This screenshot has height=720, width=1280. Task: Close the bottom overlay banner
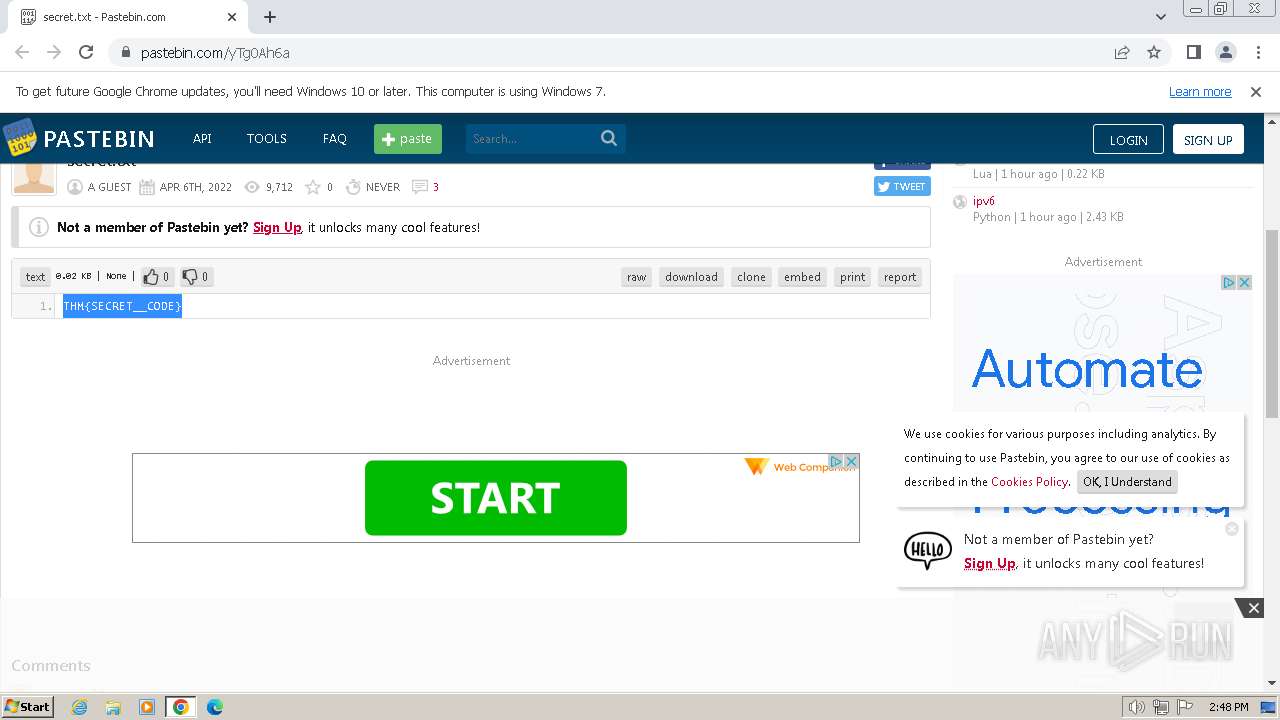[1253, 607]
